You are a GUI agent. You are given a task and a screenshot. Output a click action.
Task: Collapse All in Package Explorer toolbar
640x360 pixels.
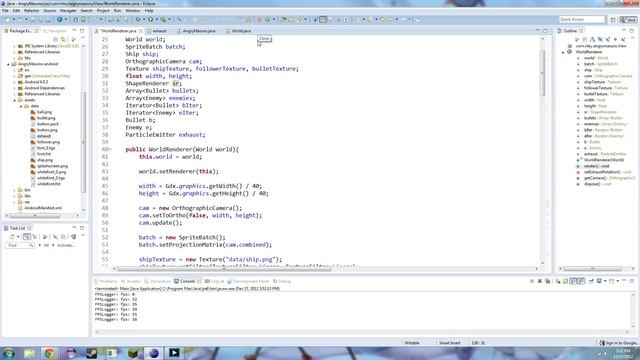point(56,39)
